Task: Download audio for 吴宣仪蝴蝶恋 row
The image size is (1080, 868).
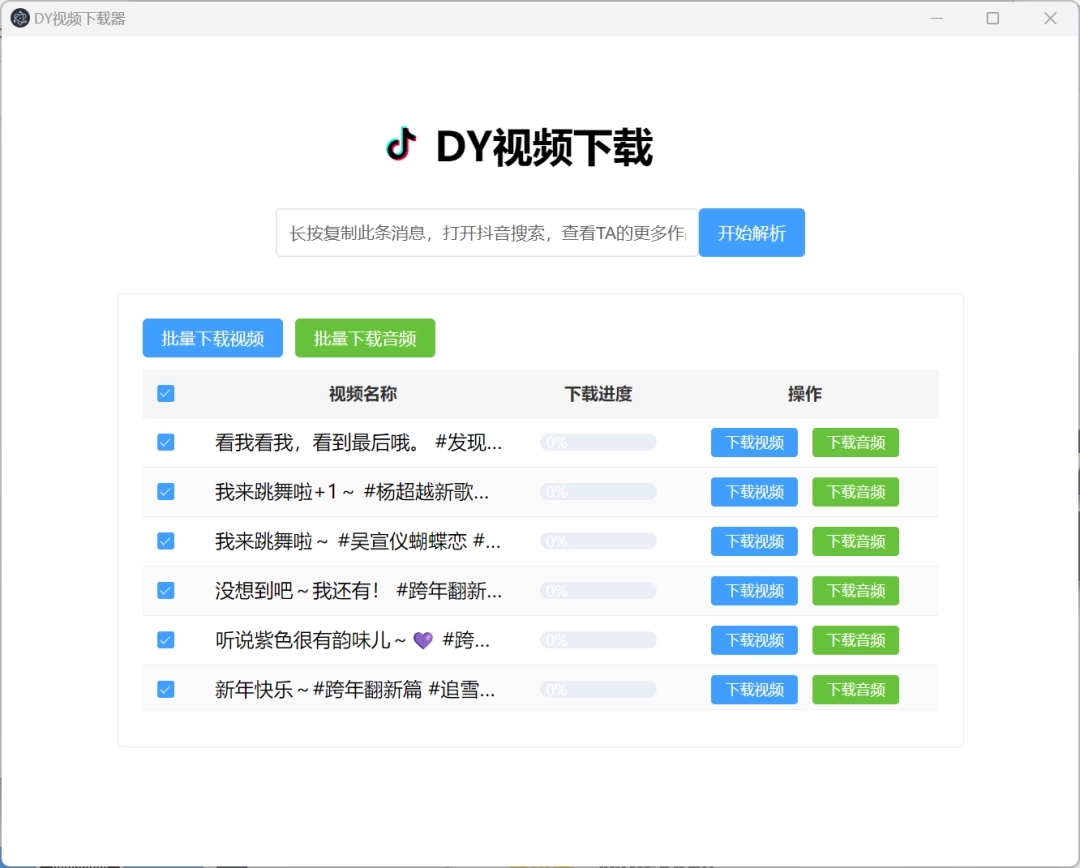Action: coord(855,541)
